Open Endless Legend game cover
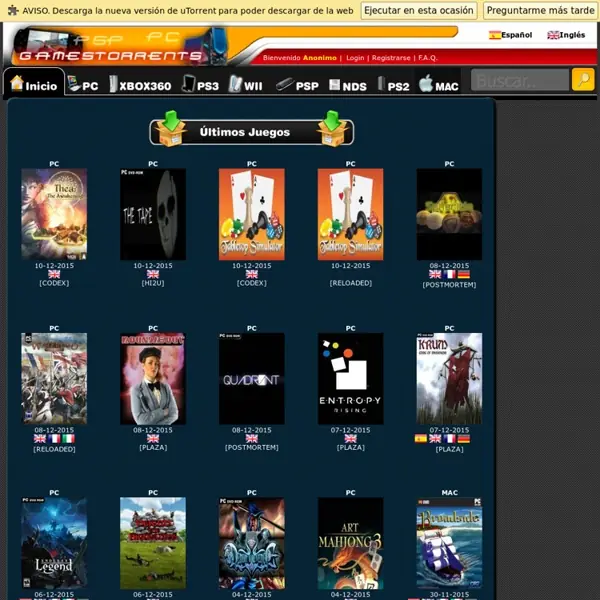 click(x=54, y=543)
